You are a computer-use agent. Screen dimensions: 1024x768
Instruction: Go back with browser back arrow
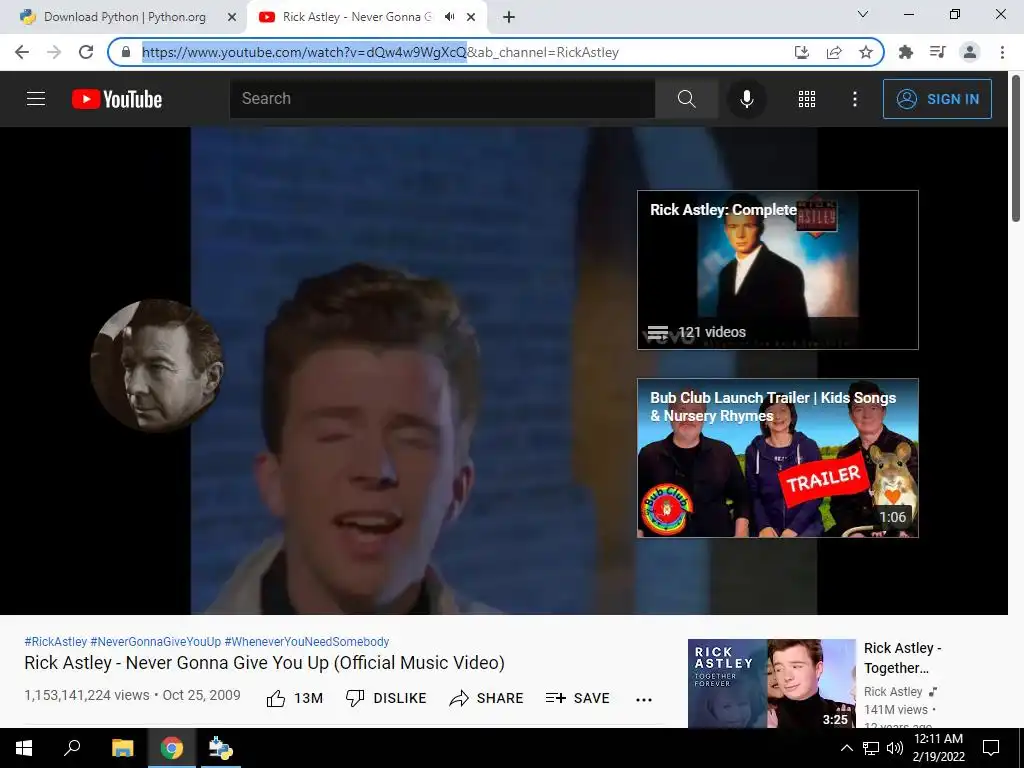pos(22,52)
